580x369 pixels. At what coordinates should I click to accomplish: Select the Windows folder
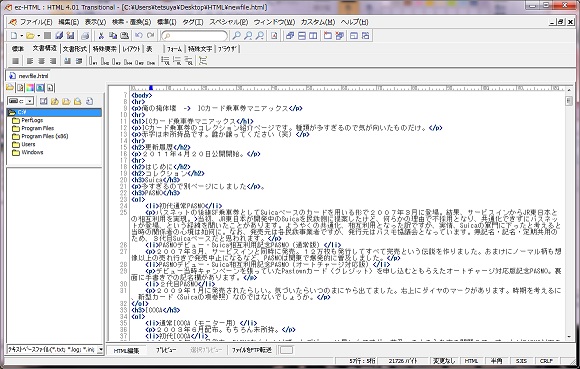pyautogui.click(x=32, y=152)
